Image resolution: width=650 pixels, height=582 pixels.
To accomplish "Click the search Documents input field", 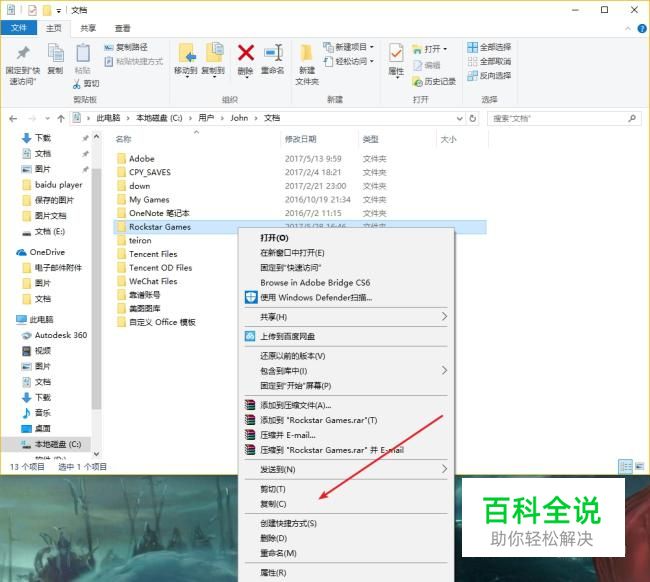I will click(x=563, y=119).
